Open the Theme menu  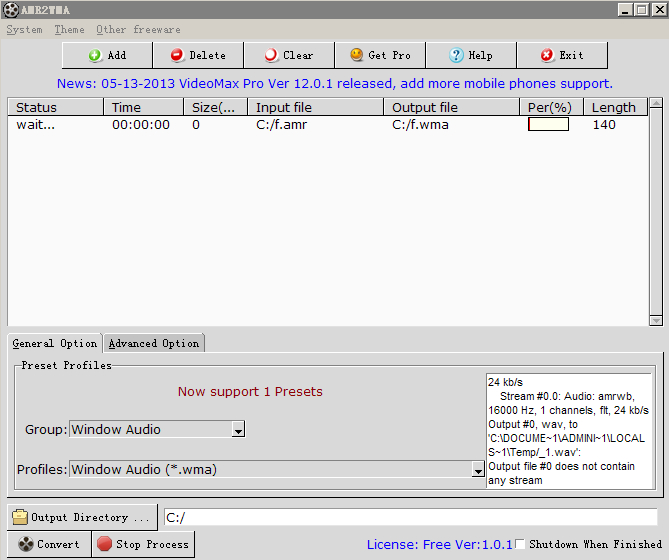tap(69, 30)
